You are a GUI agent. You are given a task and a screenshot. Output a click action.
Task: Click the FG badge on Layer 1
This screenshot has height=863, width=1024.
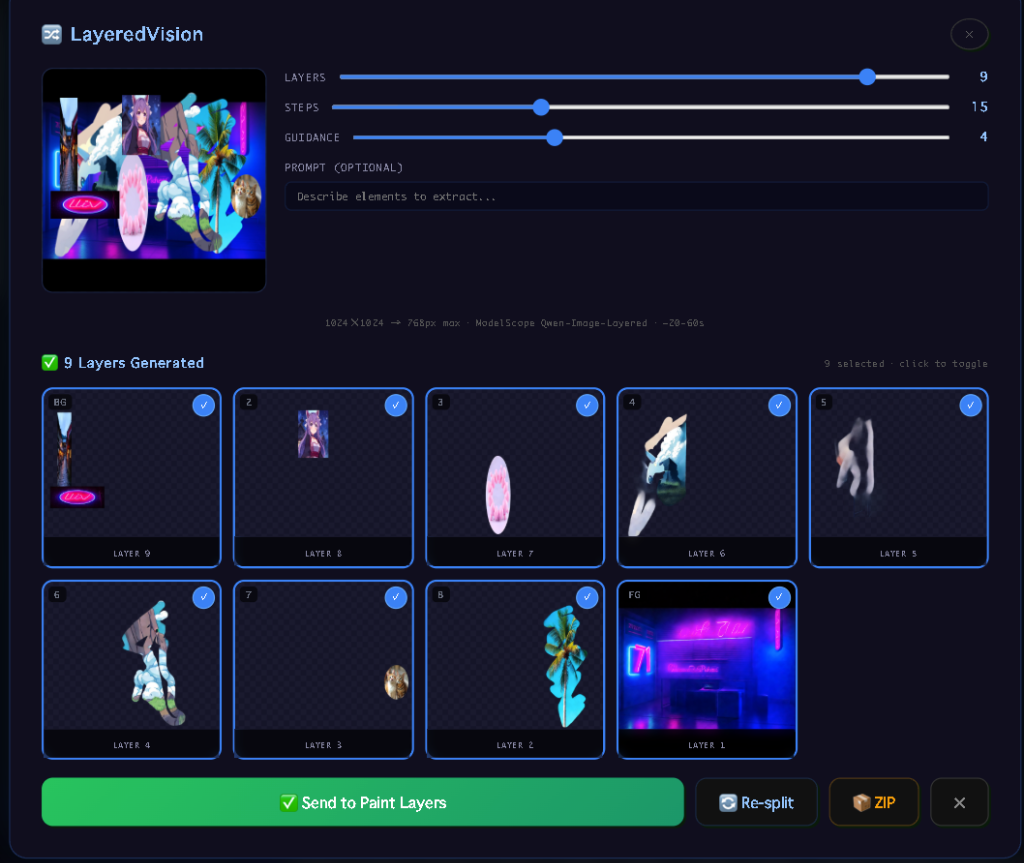pos(635,594)
